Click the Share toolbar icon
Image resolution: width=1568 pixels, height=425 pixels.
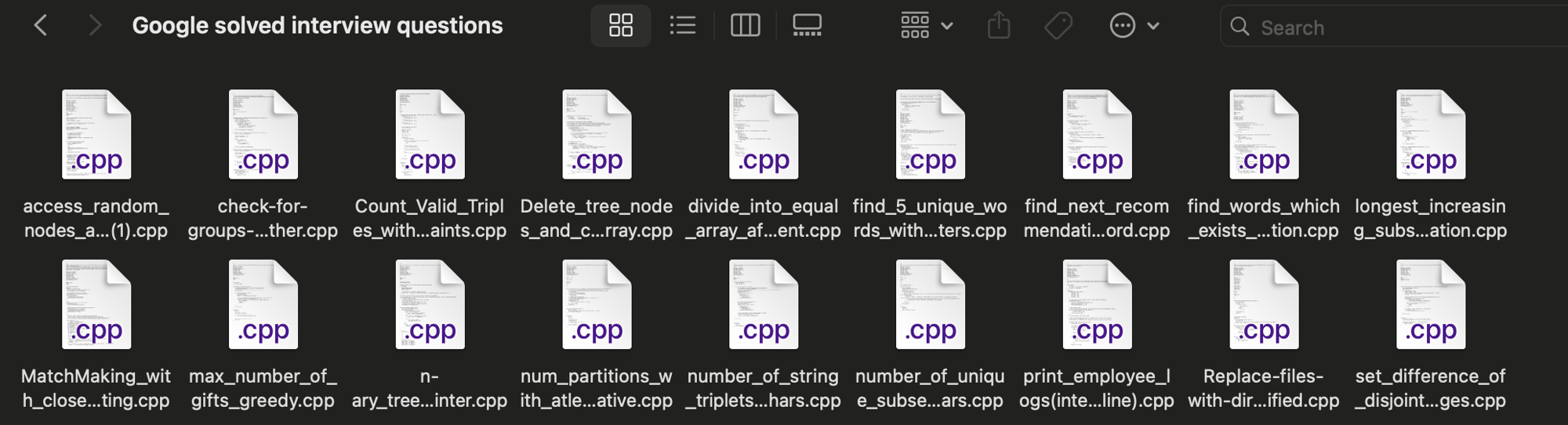point(998,26)
